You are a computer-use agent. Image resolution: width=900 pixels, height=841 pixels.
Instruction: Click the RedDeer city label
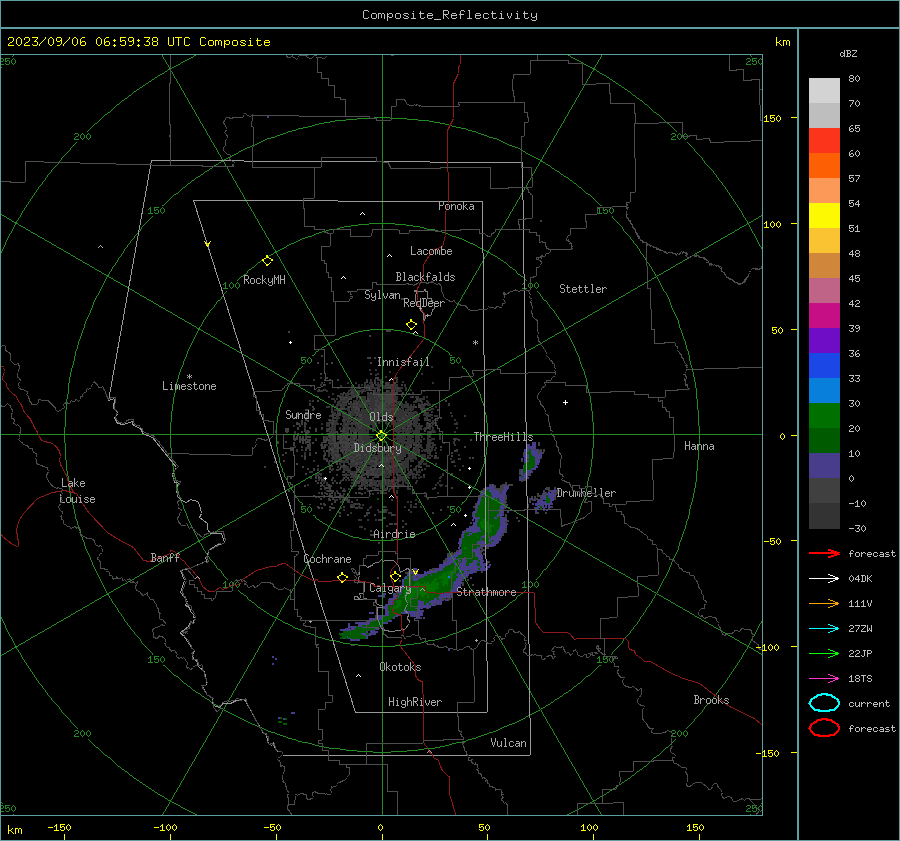tap(424, 303)
